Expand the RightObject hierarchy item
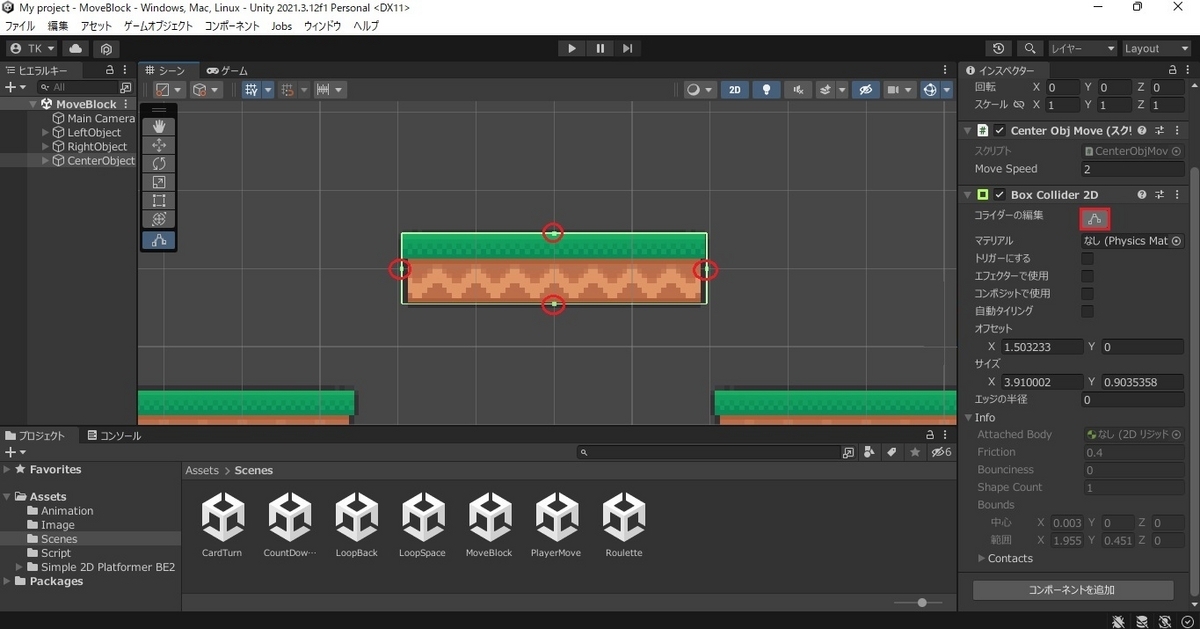 (46, 147)
